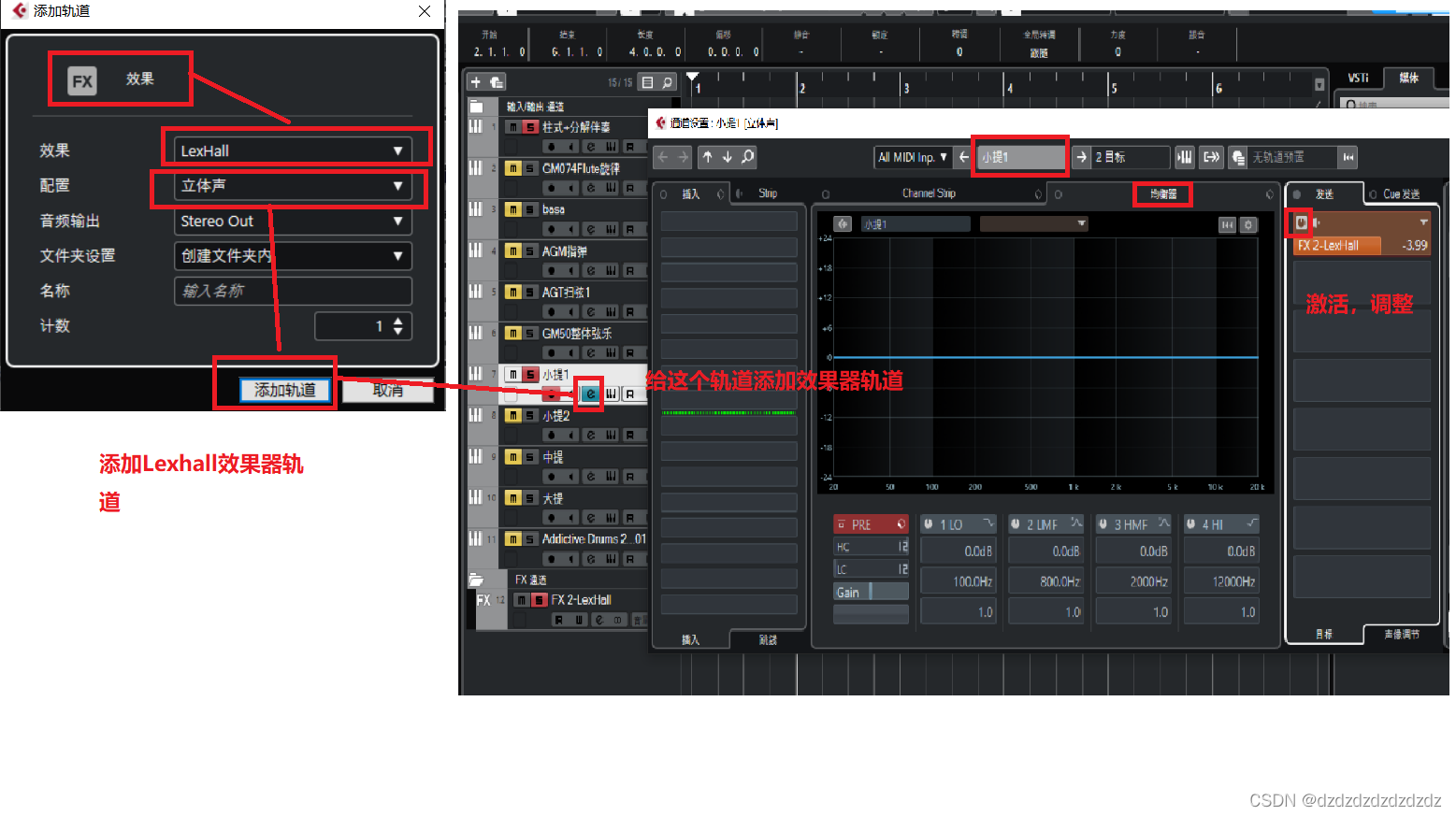Switch to the 发送 tab
The height and width of the screenshot is (816, 1456).
[x=1324, y=194]
